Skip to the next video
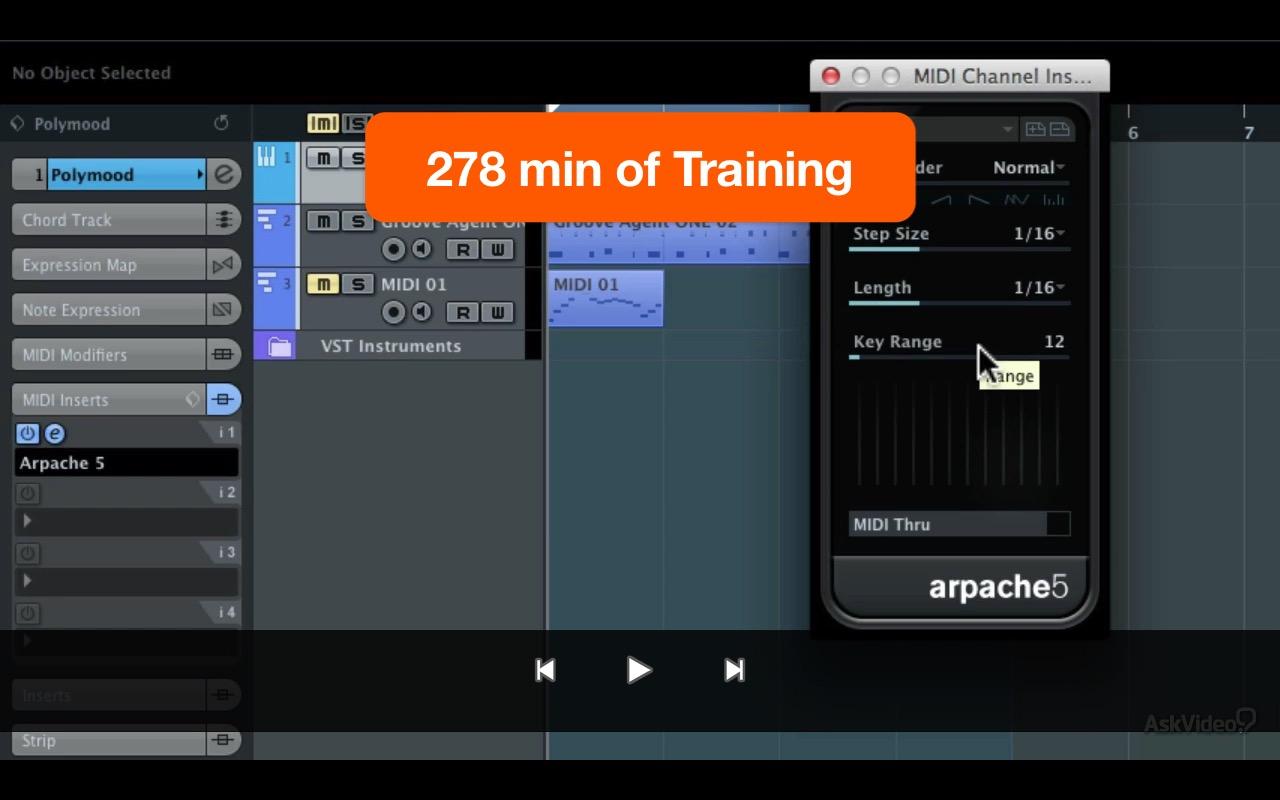This screenshot has height=800, width=1280. tap(734, 670)
